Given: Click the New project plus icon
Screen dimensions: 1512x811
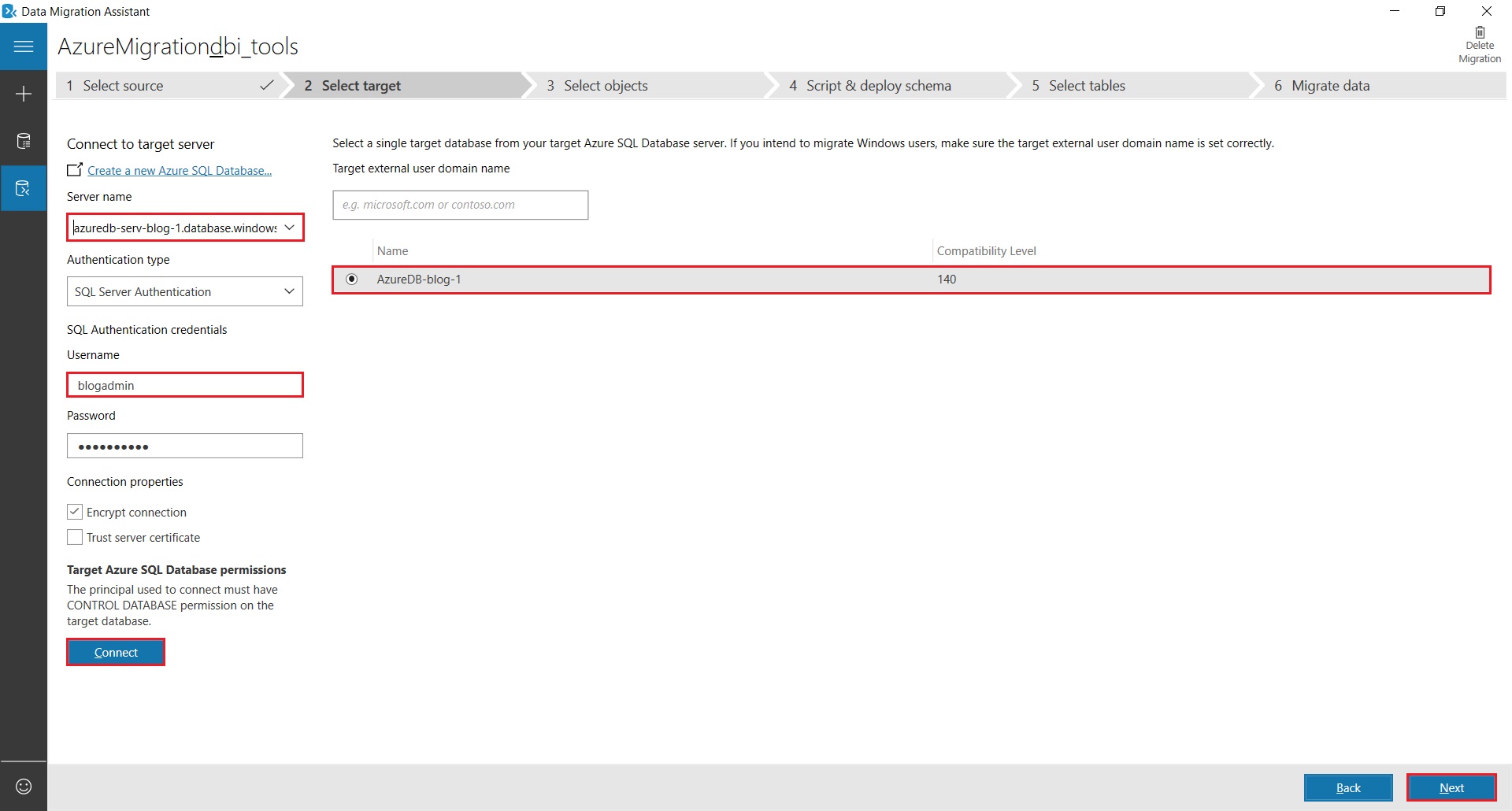Looking at the screenshot, I should (24, 94).
